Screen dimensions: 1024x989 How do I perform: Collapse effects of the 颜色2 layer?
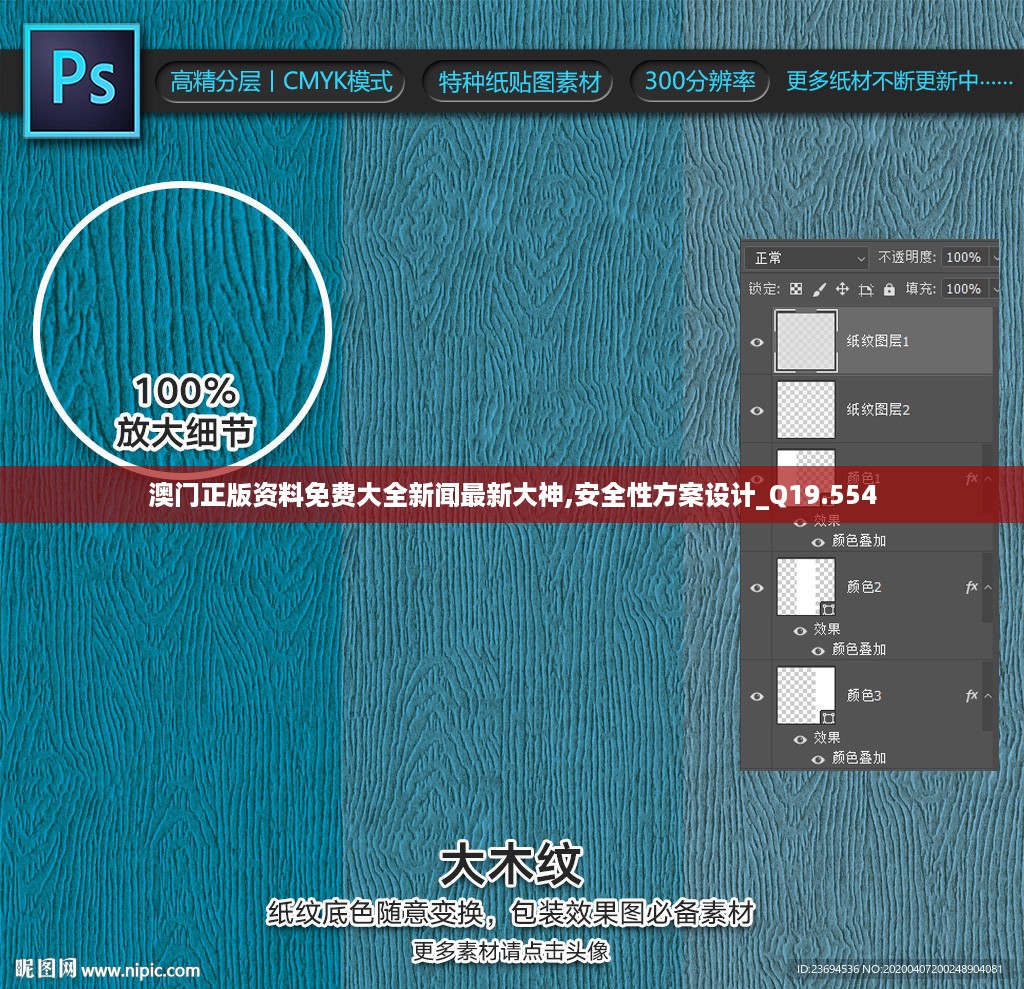tap(988, 588)
